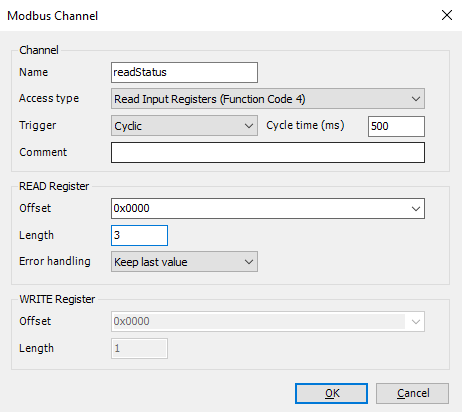Click the READ Register Offset combo box
462x412 pixels.
pos(268,209)
